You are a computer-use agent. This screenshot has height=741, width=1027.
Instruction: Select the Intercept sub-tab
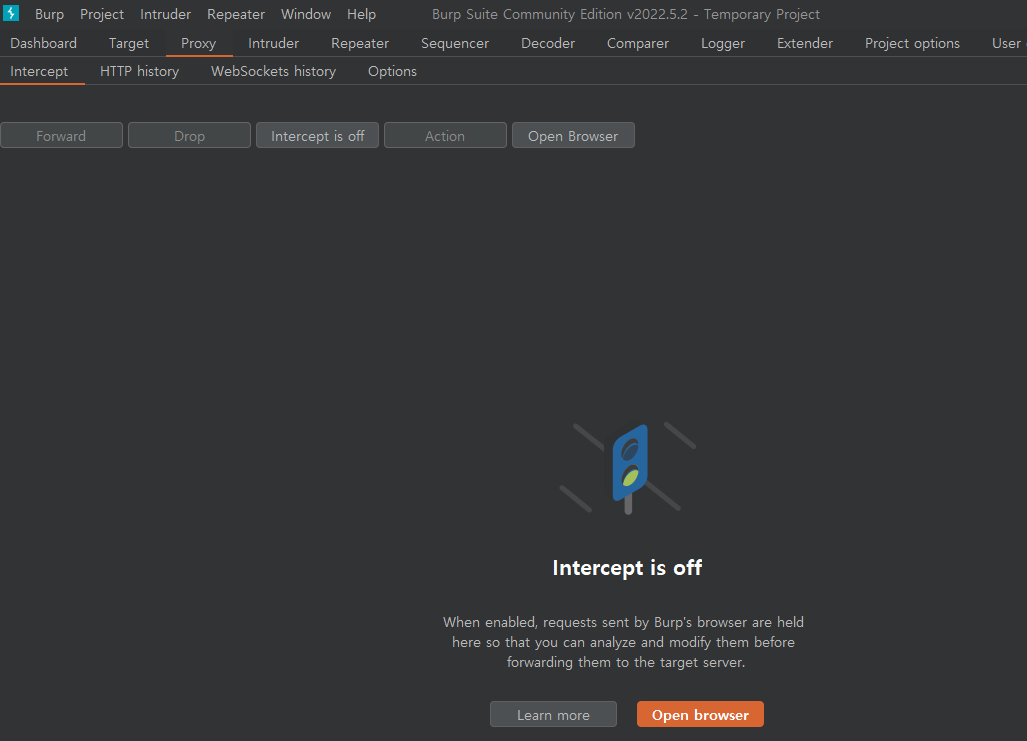coord(39,71)
